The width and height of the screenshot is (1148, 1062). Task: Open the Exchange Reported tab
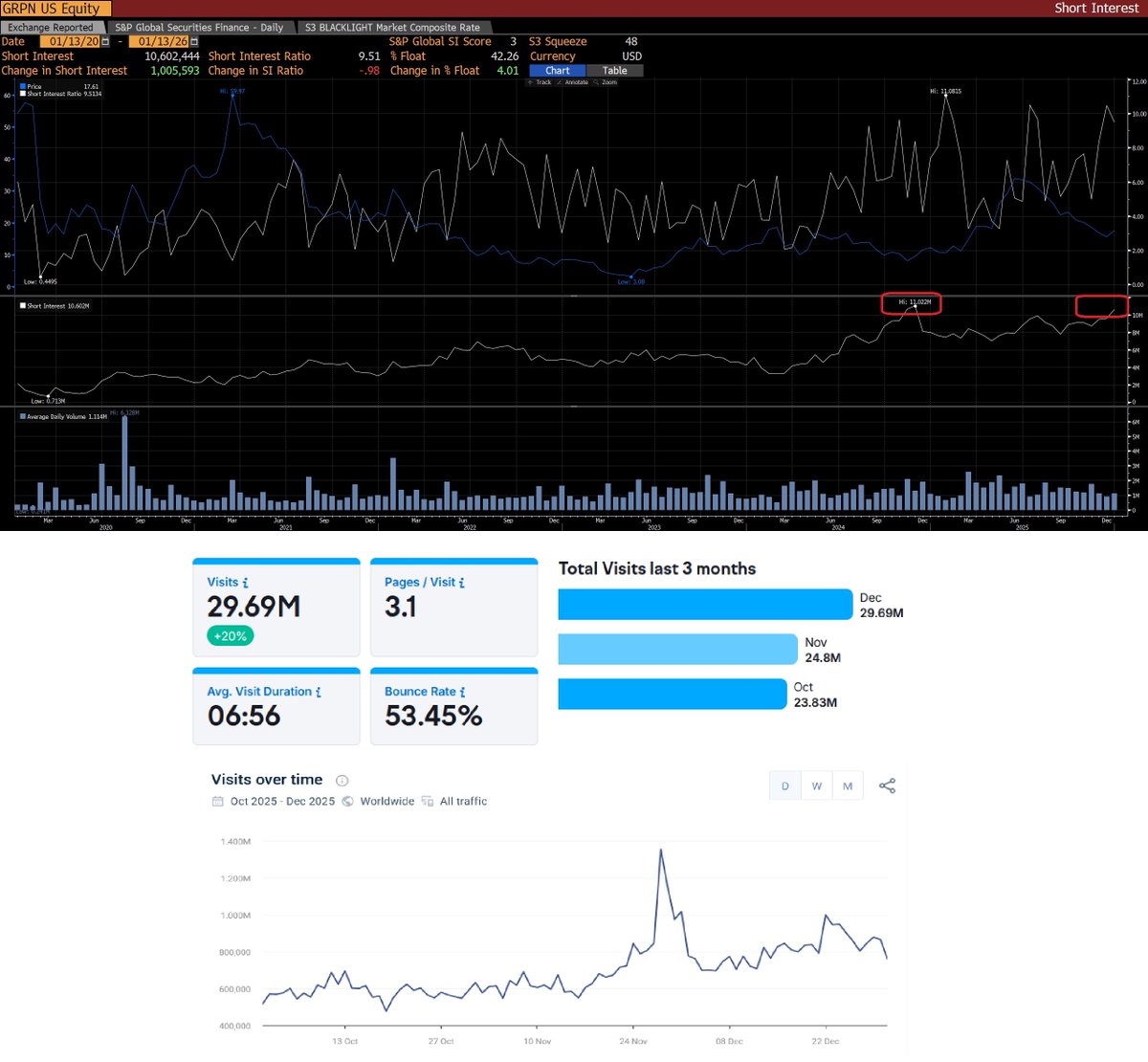(52, 28)
